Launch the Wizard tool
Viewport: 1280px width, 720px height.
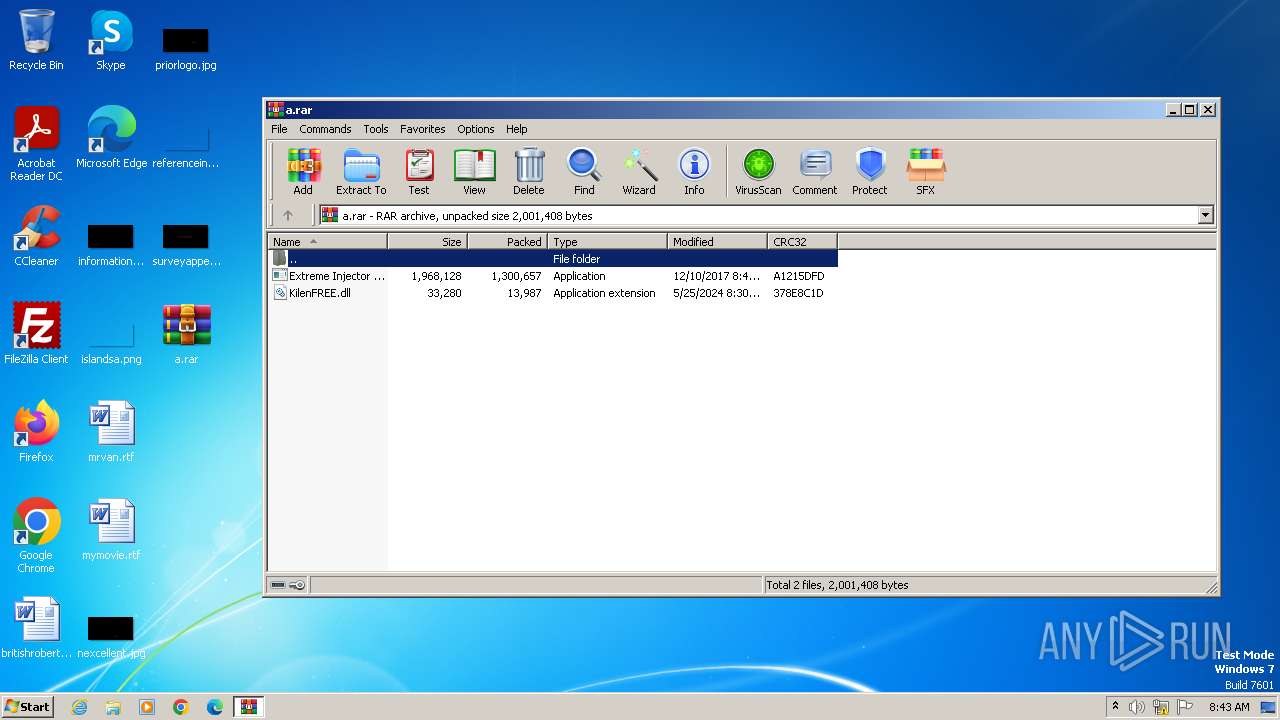(639, 171)
